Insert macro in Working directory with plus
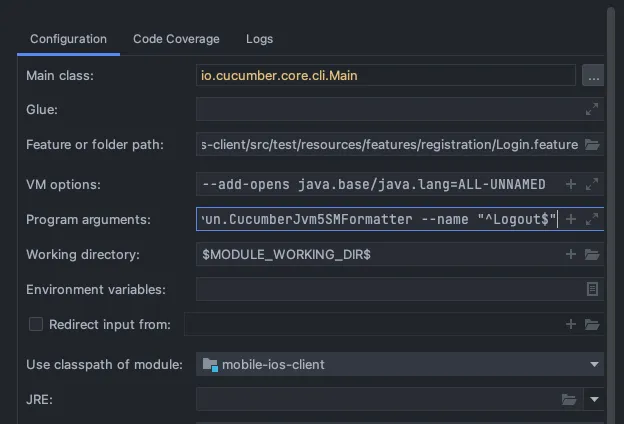The height and width of the screenshot is (424, 624). point(571,254)
